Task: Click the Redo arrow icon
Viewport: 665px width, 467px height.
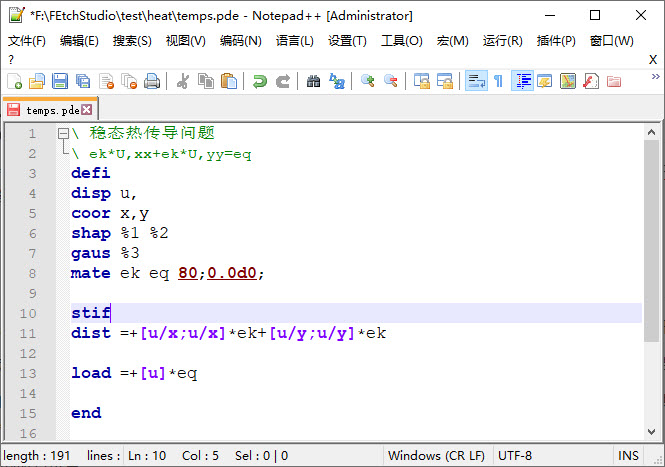Action: pyautogui.click(x=283, y=81)
